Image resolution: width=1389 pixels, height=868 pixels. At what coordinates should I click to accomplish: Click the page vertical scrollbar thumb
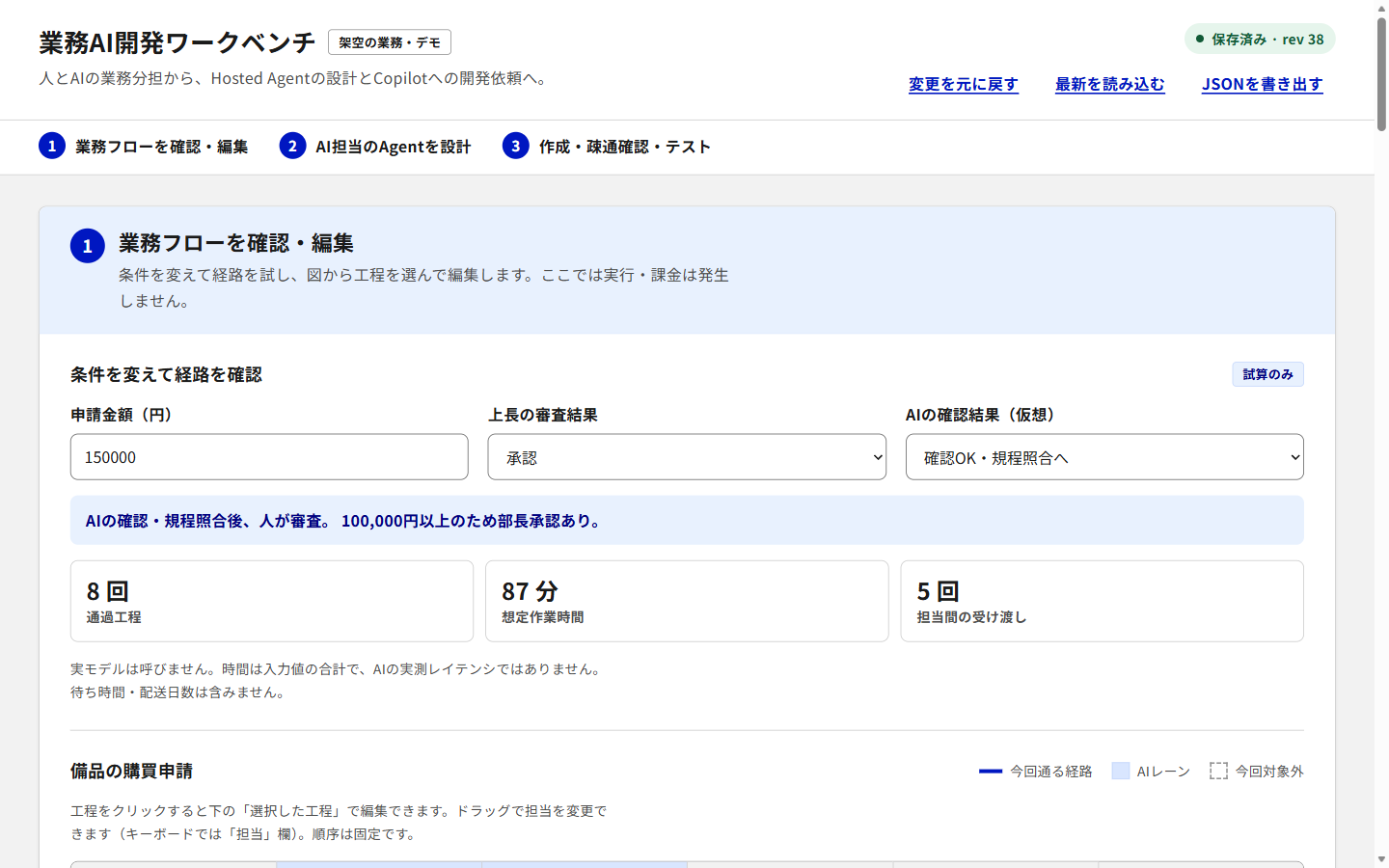tap(1381, 72)
